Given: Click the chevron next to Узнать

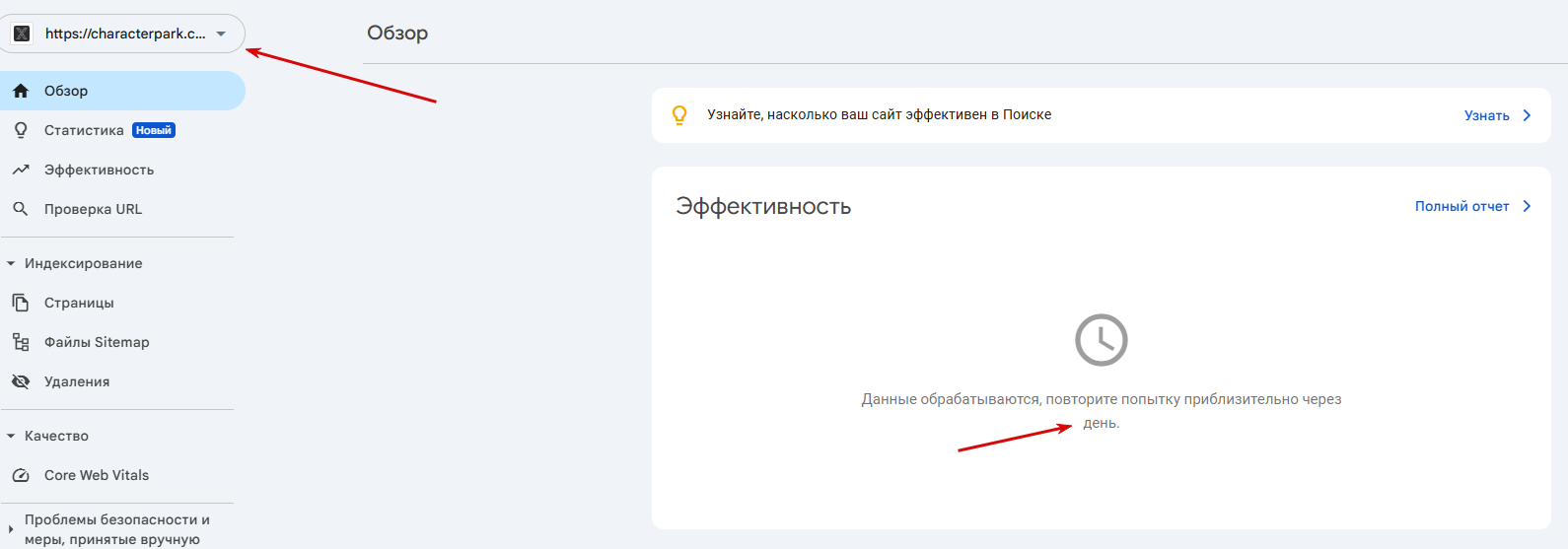Looking at the screenshot, I should coord(1527,115).
